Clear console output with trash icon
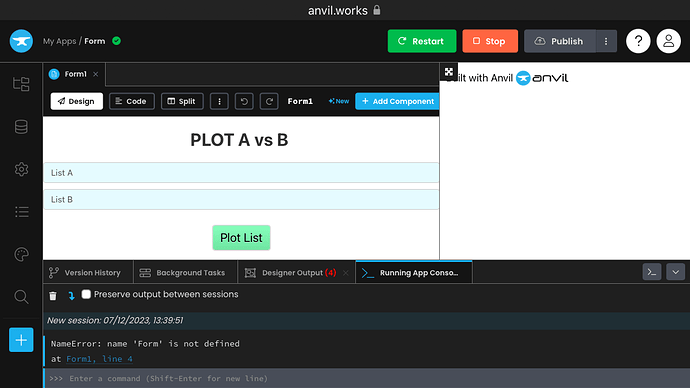Screen dimensions: 690x388 pyautogui.click(x=53, y=296)
